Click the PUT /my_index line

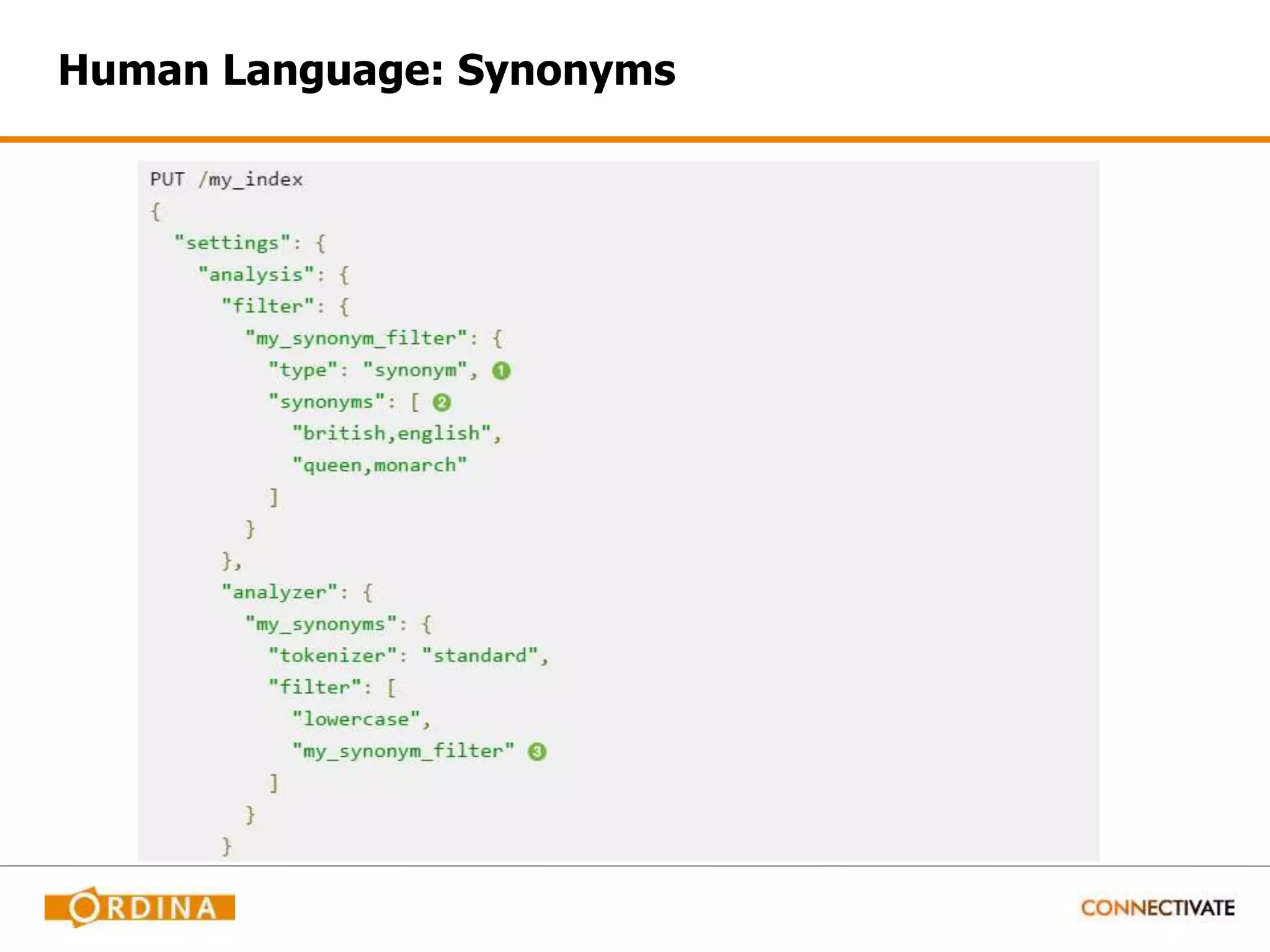point(226,180)
